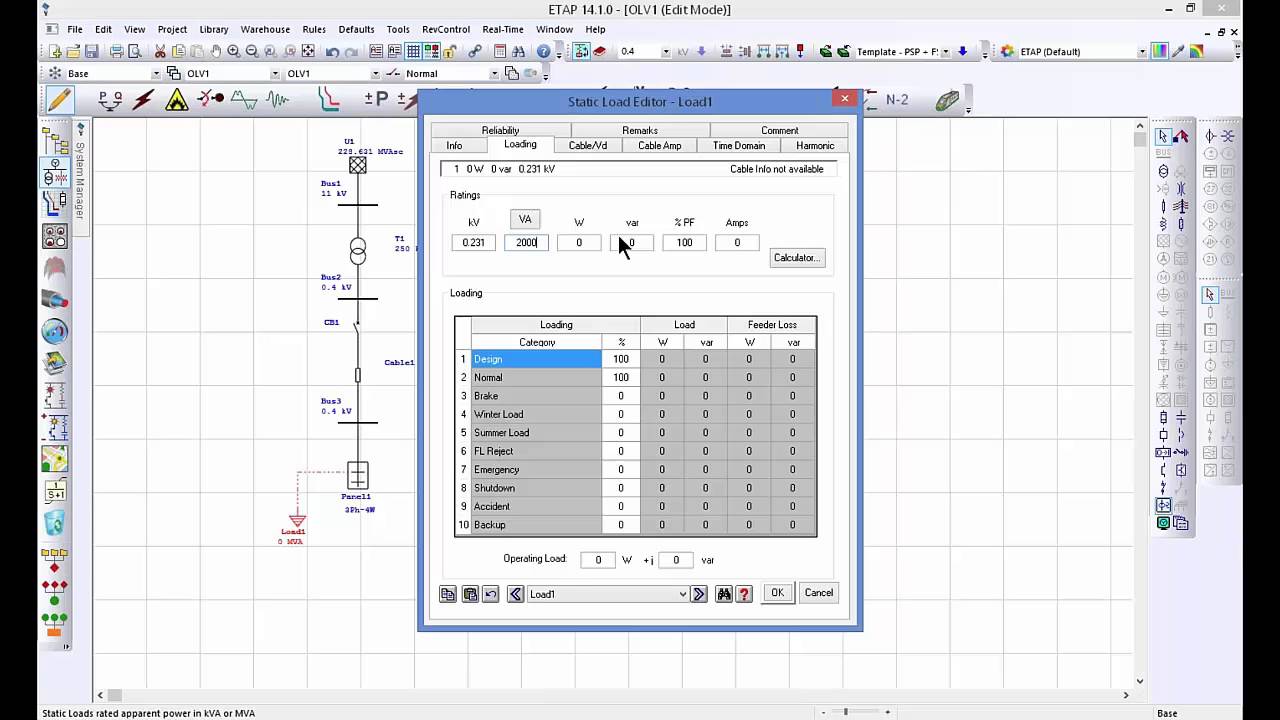Screen dimensions: 1280x720
Task: Open the File menu
Action: click(75, 29)
